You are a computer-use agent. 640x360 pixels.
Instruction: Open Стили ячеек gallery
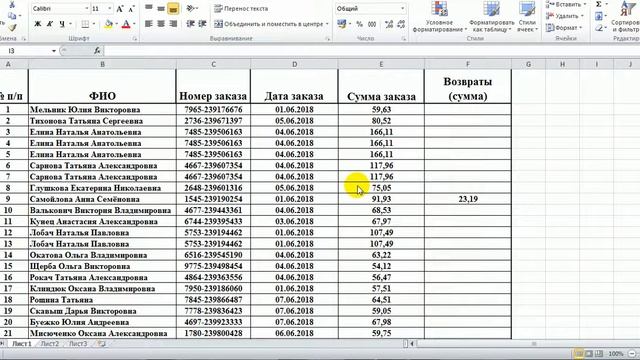coord(527,17)
